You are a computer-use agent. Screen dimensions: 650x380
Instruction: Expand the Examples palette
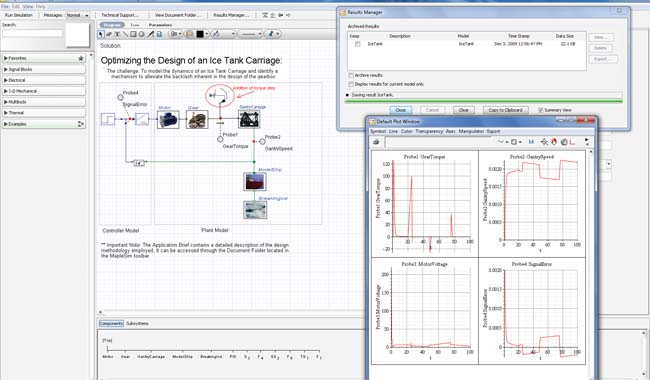pyautogui.click(x=44, y=124)
